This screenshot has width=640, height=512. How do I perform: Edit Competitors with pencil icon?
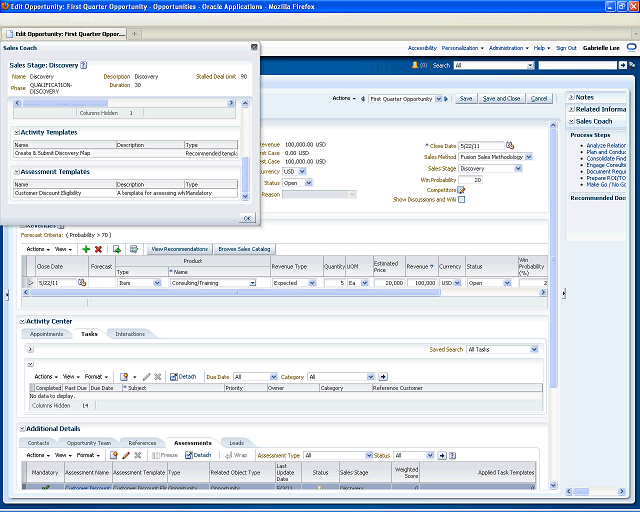click(461, 190)
